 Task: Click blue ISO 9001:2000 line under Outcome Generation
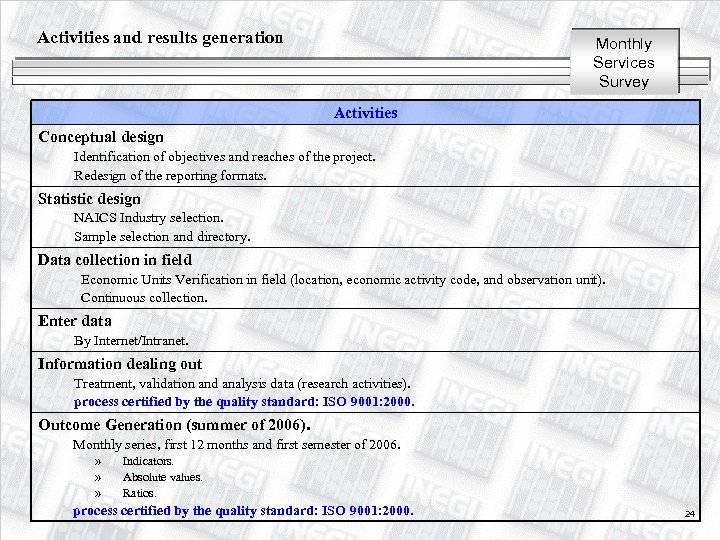pos(243,511)
